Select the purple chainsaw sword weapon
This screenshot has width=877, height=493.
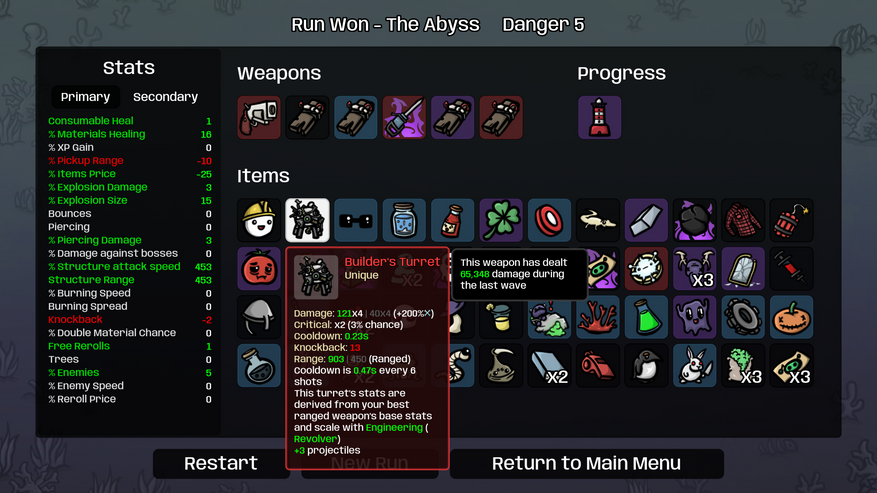[404, 118]
